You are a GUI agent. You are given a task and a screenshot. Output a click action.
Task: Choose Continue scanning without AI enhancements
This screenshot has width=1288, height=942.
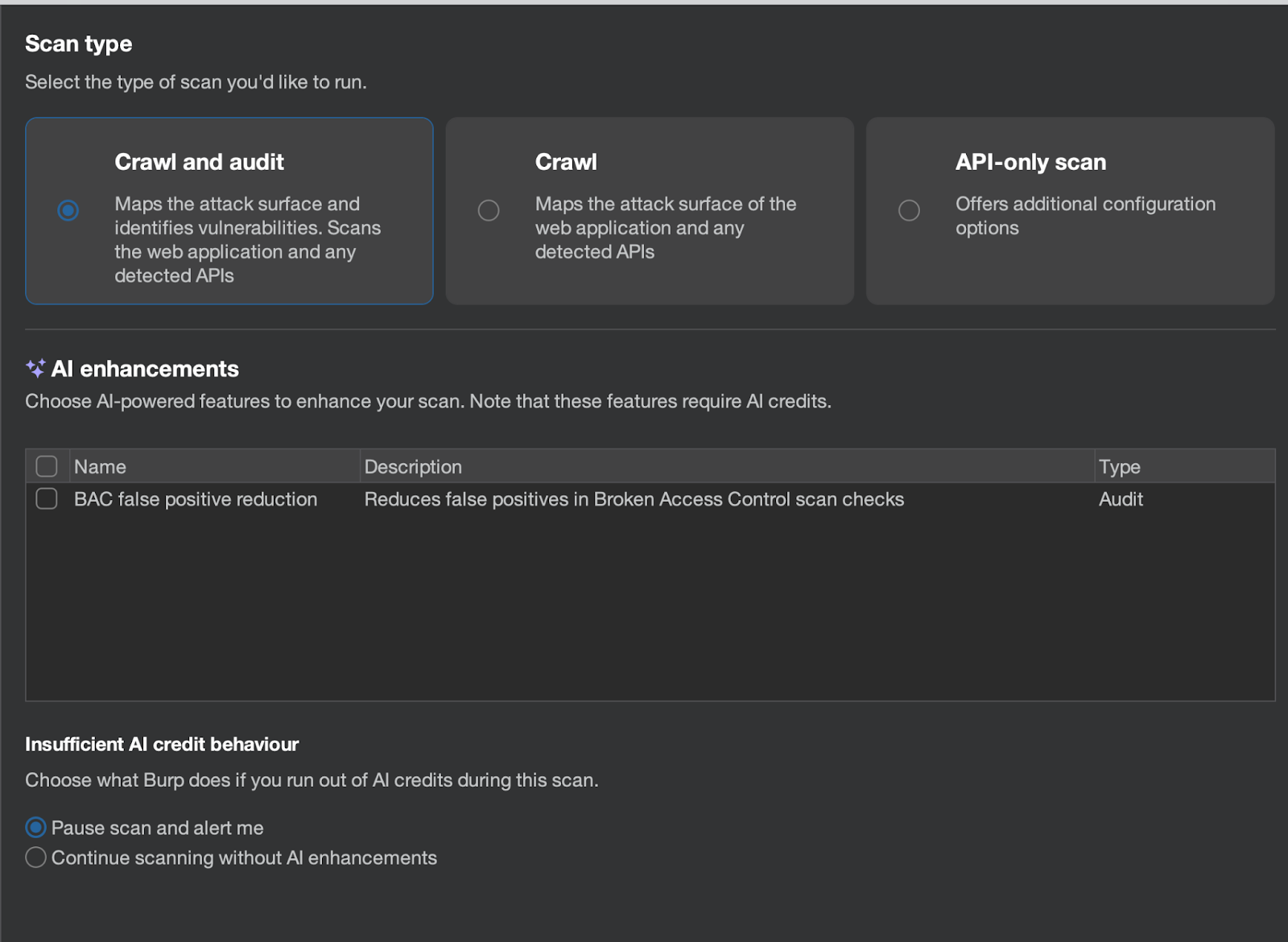[35, 857]
